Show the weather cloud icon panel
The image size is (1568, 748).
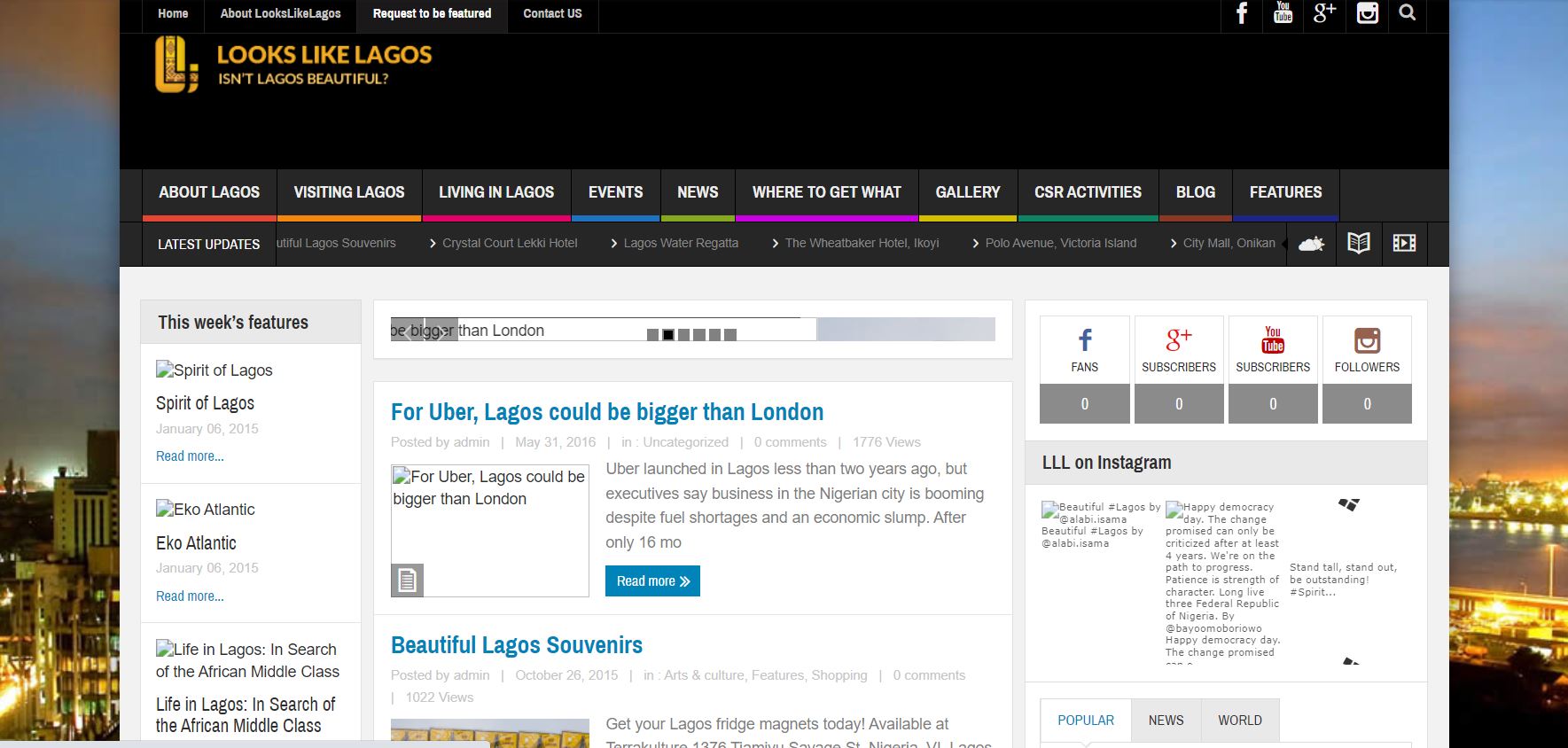click(x=1311, y=244)
